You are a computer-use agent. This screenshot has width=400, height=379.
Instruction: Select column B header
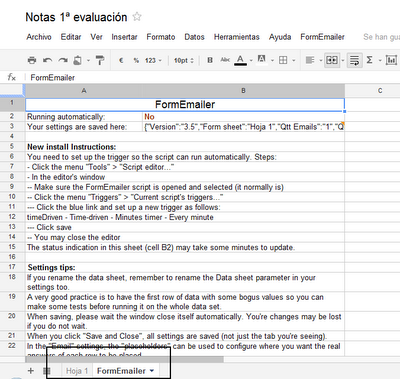coord(243,90)
